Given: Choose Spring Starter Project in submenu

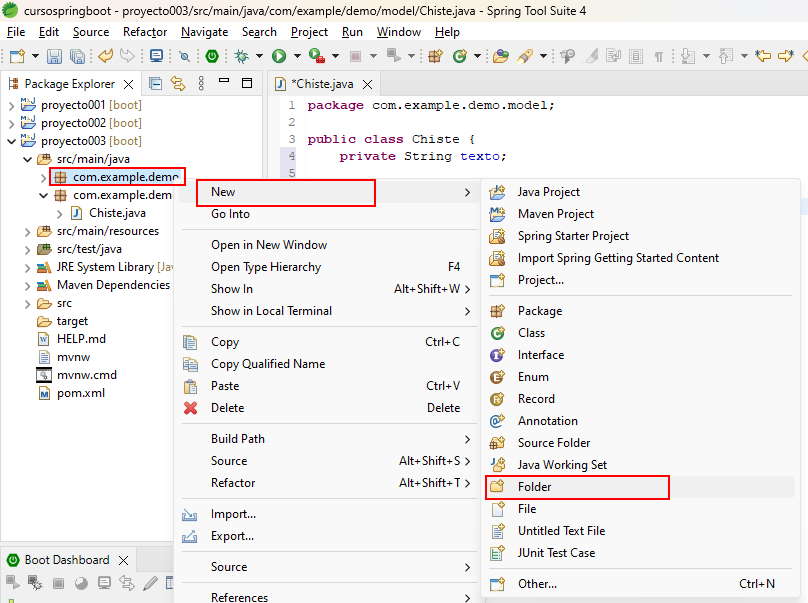Looking at the screenshot, I should pyautogui.click(x=639, y=236).
